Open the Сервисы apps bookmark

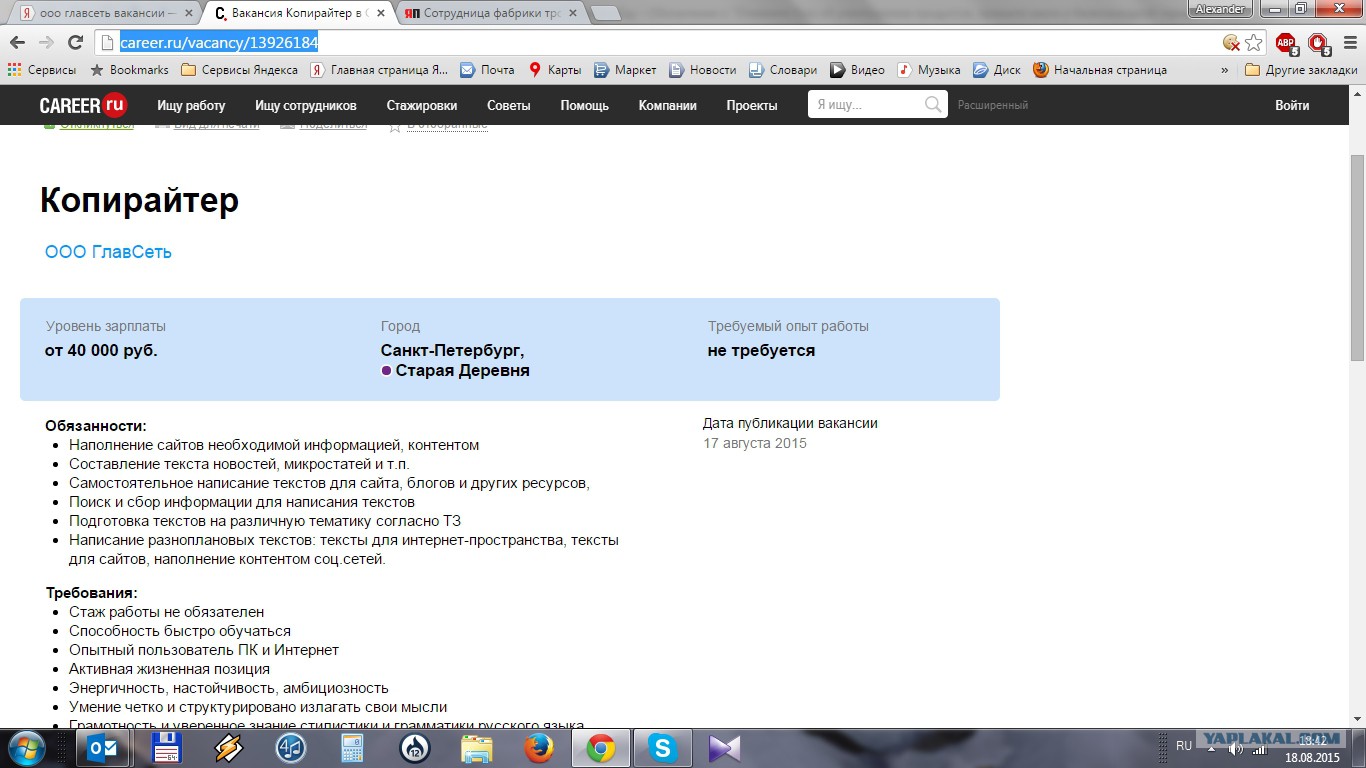(42, 70)
